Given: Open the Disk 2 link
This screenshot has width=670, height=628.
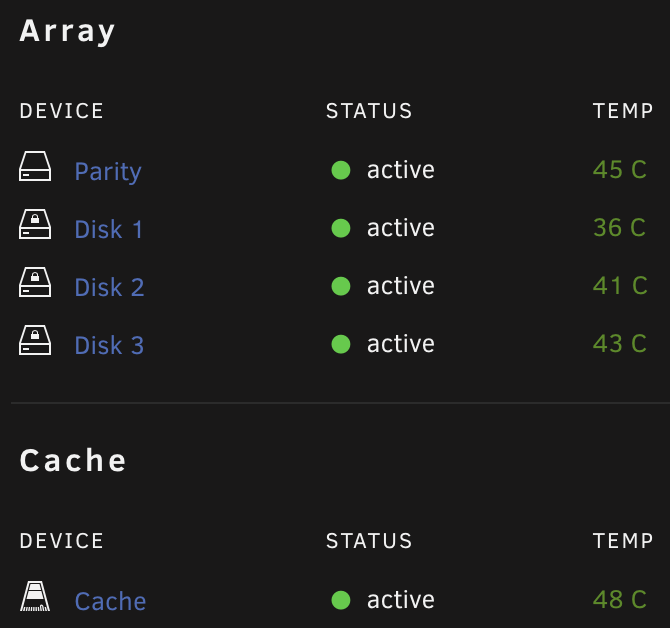Looking at the screenshot, I should pos(109,287).
